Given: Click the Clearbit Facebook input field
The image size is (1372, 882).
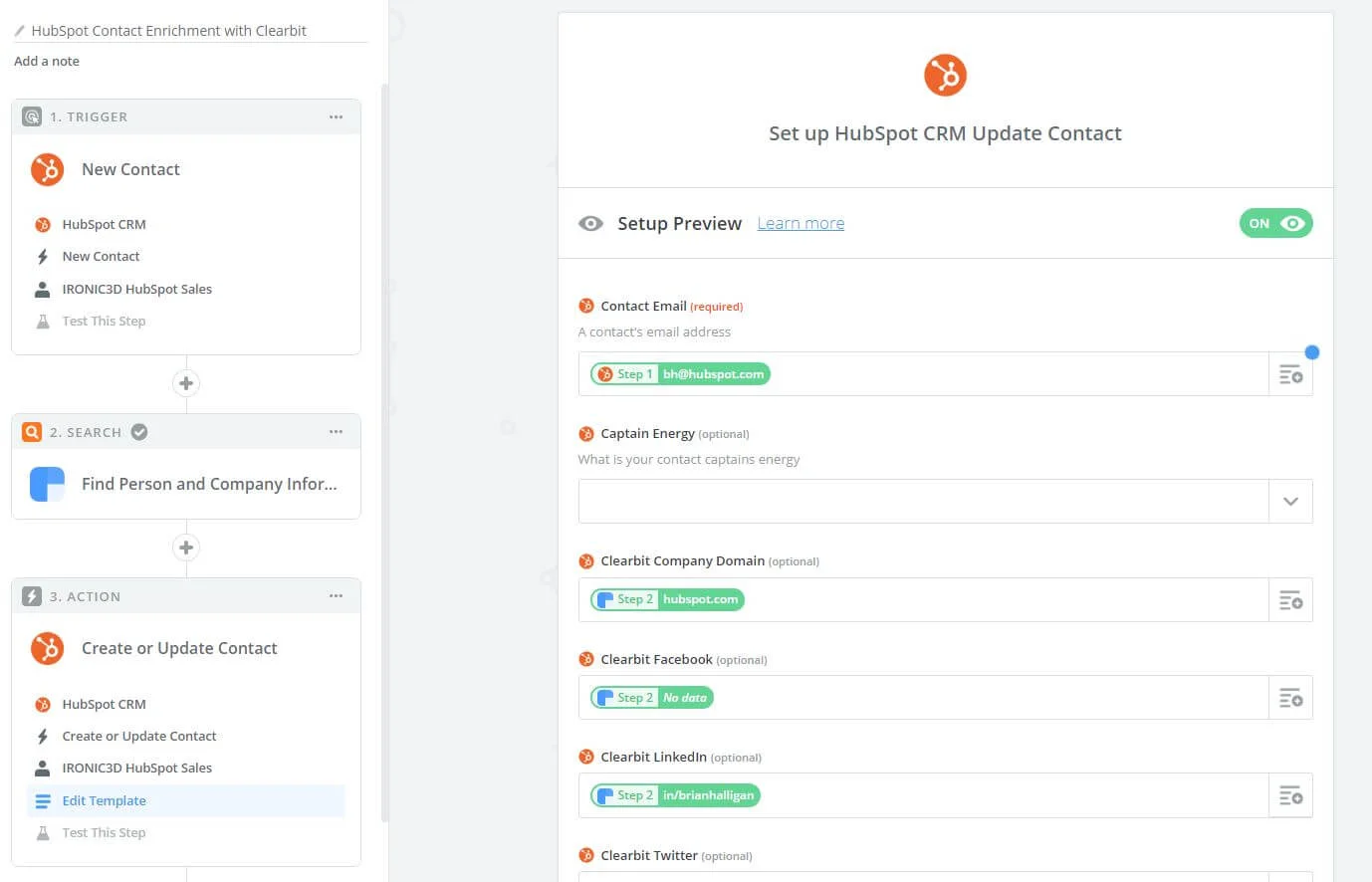Looking at the screenshot, I should (x=923, y=698).
